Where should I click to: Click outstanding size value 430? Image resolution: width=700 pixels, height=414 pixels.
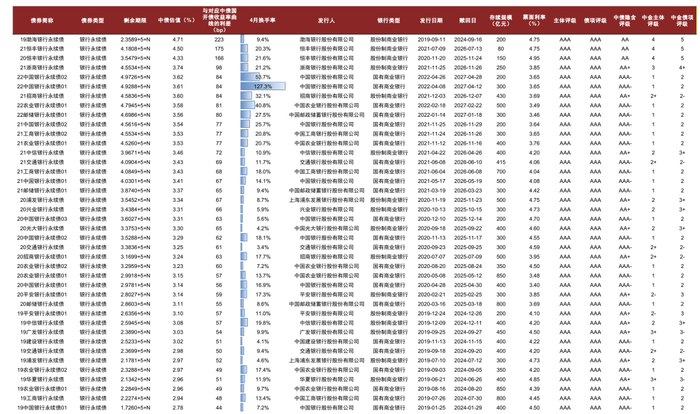tap(501, 96)
